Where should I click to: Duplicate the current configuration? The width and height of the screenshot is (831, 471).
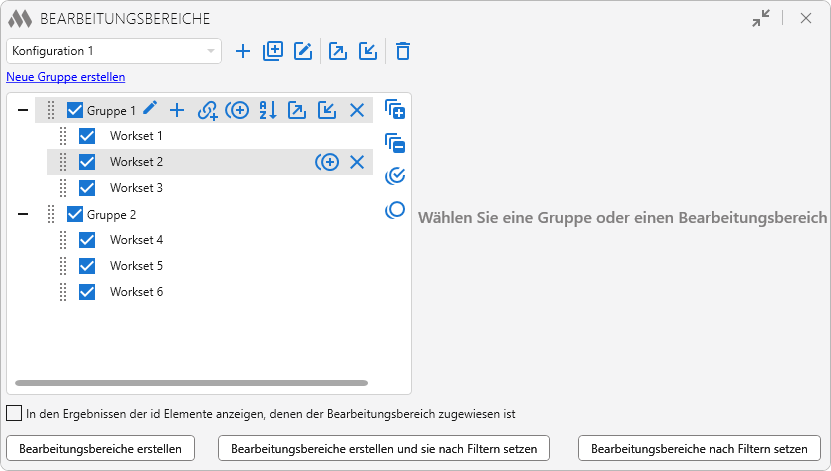coord(273,51)
